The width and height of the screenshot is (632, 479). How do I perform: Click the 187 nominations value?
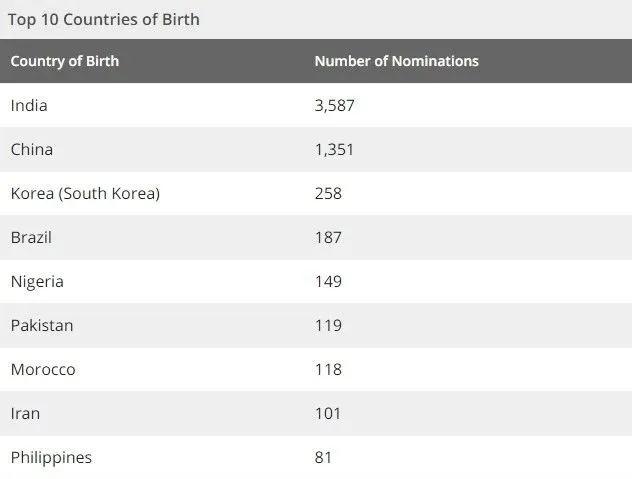coord(328,237)
